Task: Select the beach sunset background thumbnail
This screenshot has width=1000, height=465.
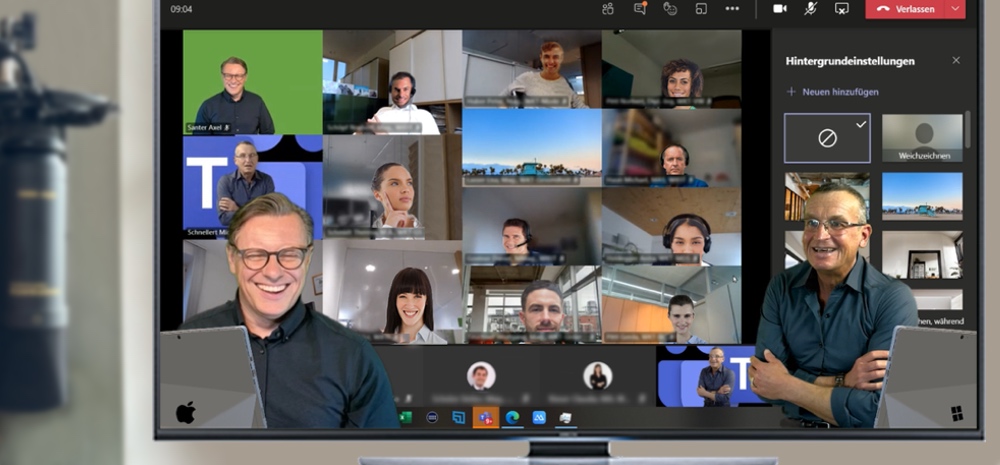Action: tap(922, 196)
